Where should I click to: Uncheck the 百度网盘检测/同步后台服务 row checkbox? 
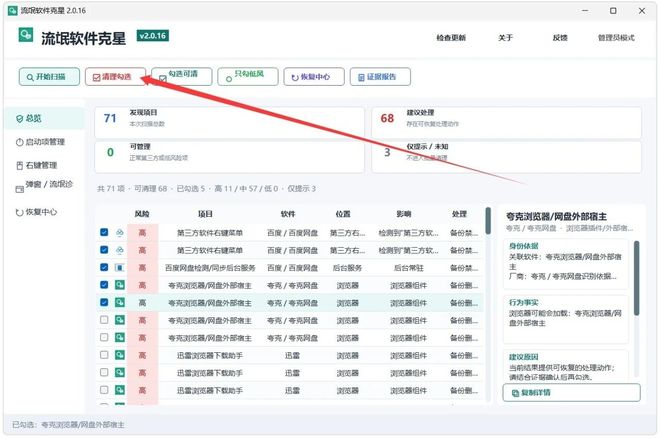click(104, 267)
